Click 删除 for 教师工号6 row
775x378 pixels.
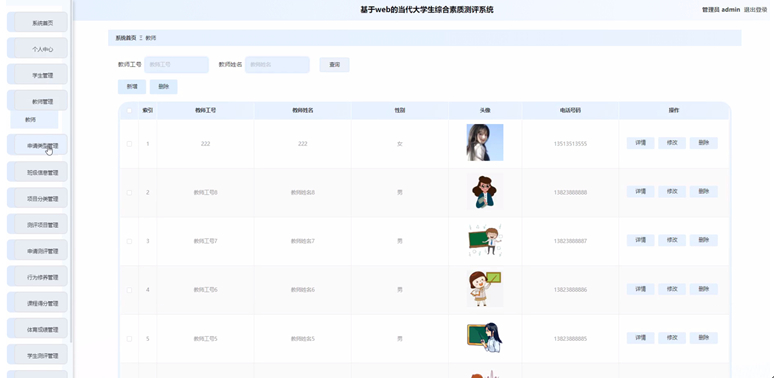tap(704, 289)
